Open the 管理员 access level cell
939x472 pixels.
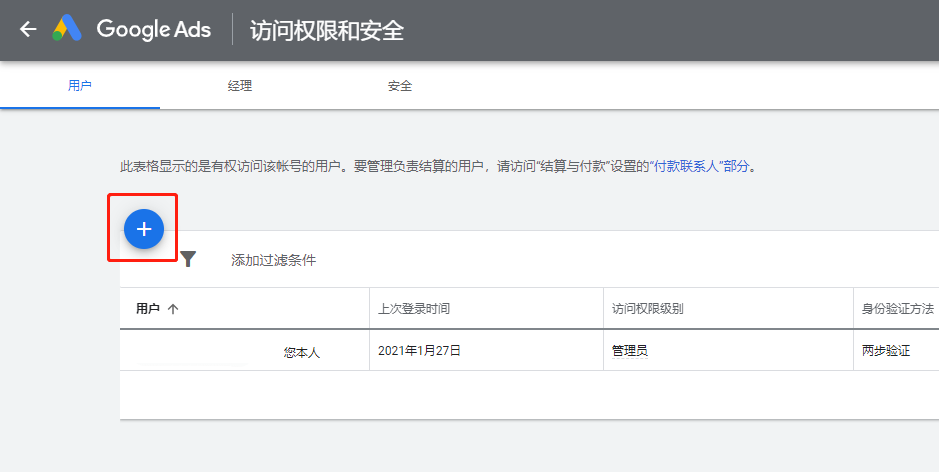(x=630, y=351)
